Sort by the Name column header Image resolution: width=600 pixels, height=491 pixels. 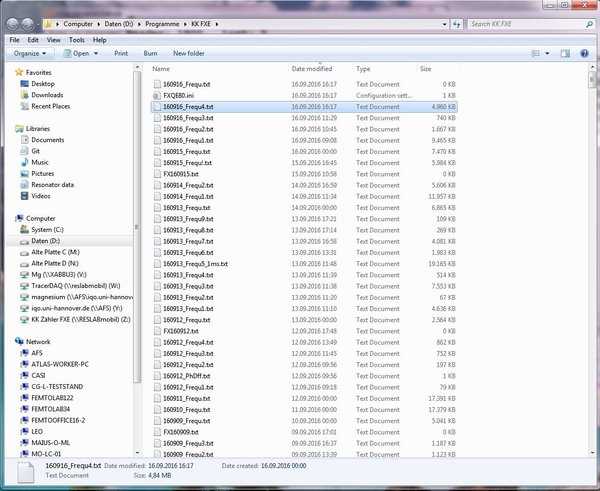click(161, 69)
